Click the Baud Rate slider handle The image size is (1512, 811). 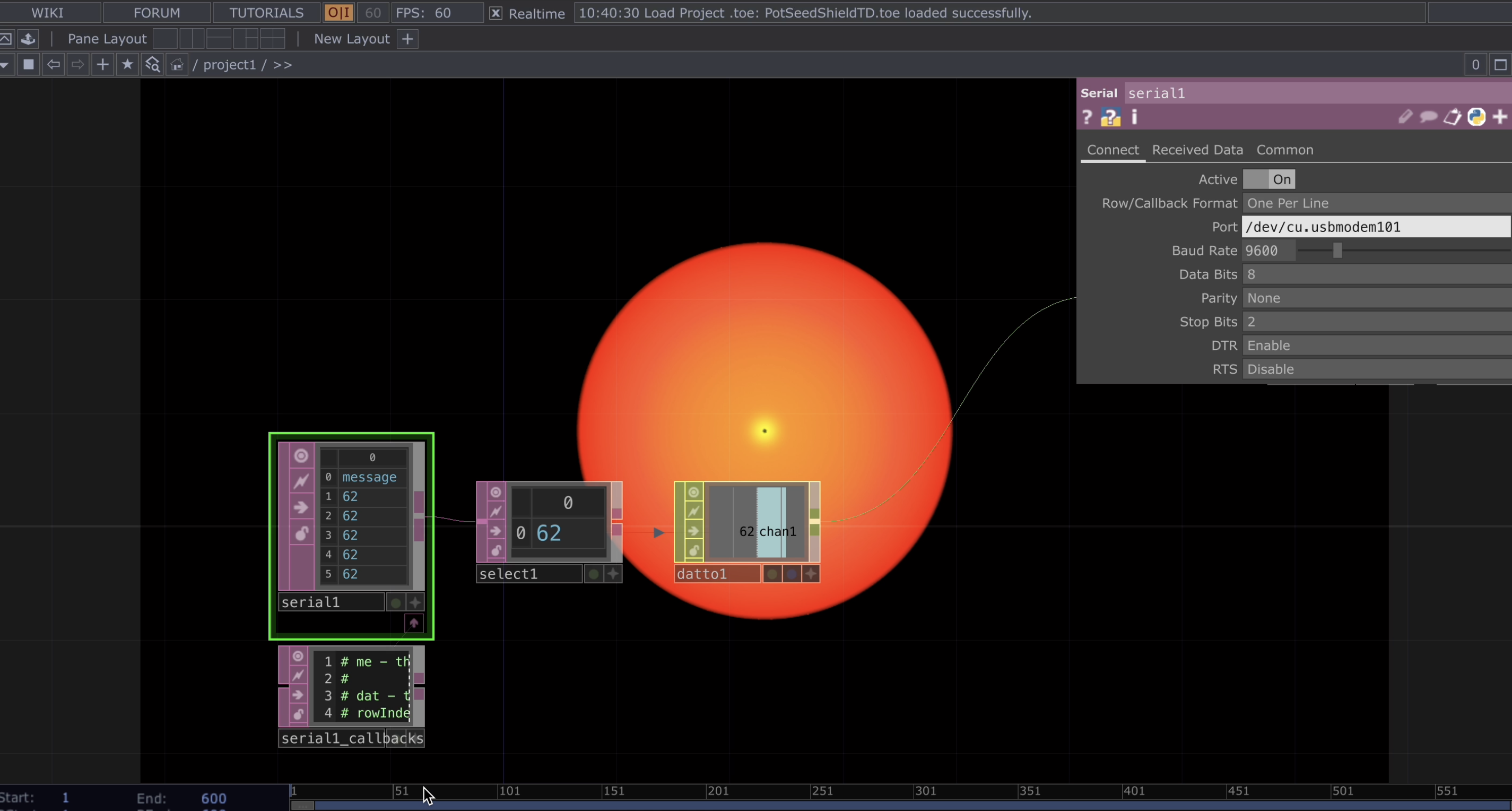[1337, 251]
